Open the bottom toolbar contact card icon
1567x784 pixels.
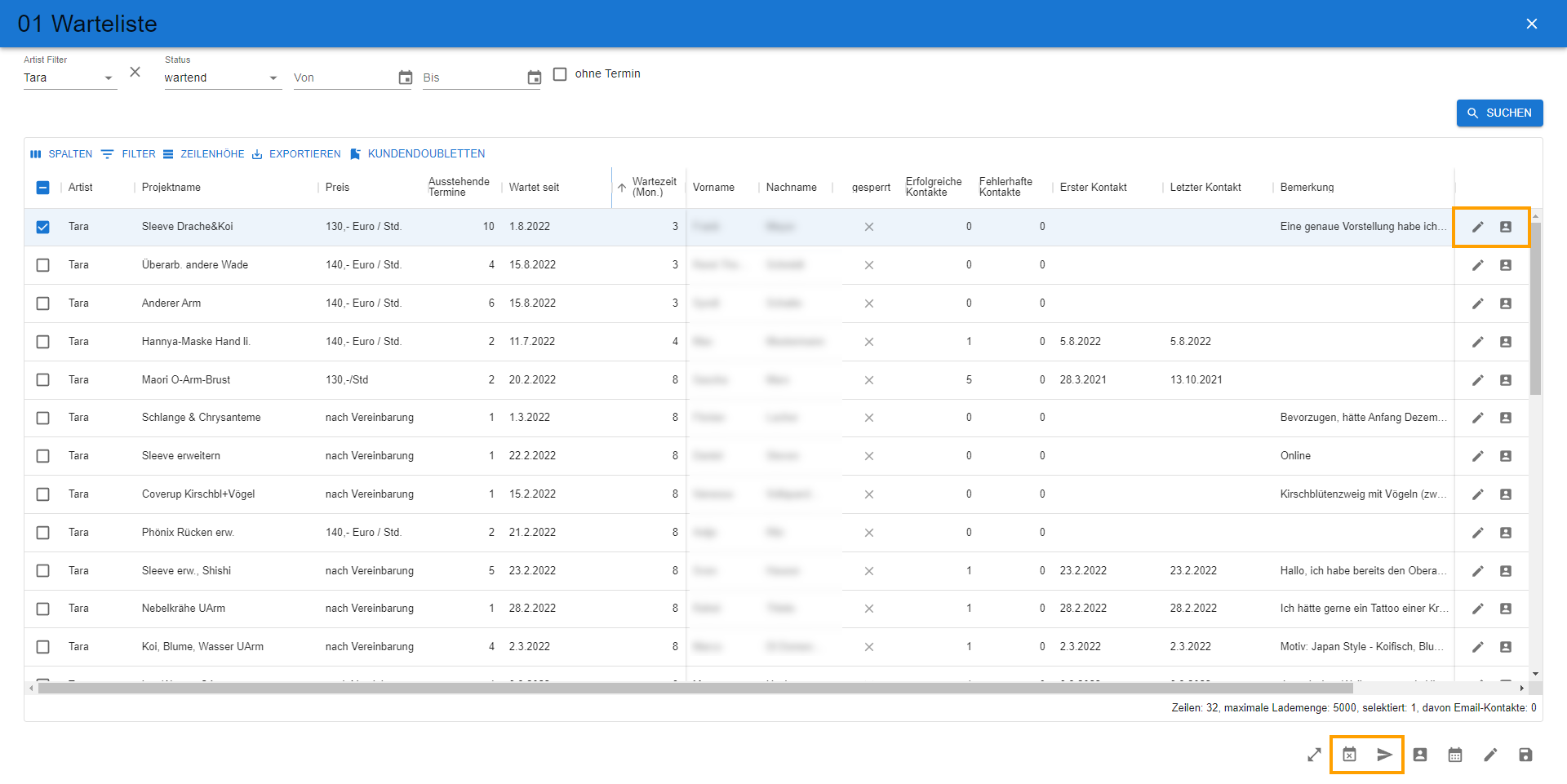[x=1420, y=755]
